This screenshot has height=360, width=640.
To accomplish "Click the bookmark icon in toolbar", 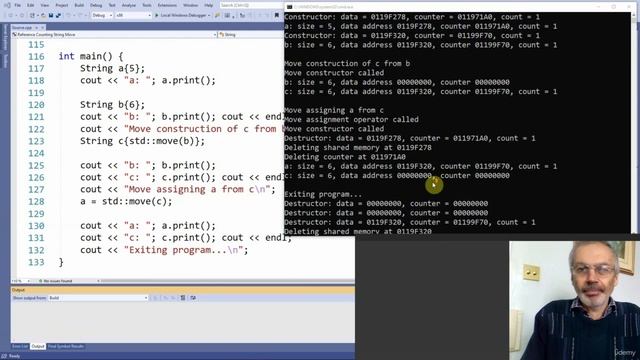I will pos(277,16).
